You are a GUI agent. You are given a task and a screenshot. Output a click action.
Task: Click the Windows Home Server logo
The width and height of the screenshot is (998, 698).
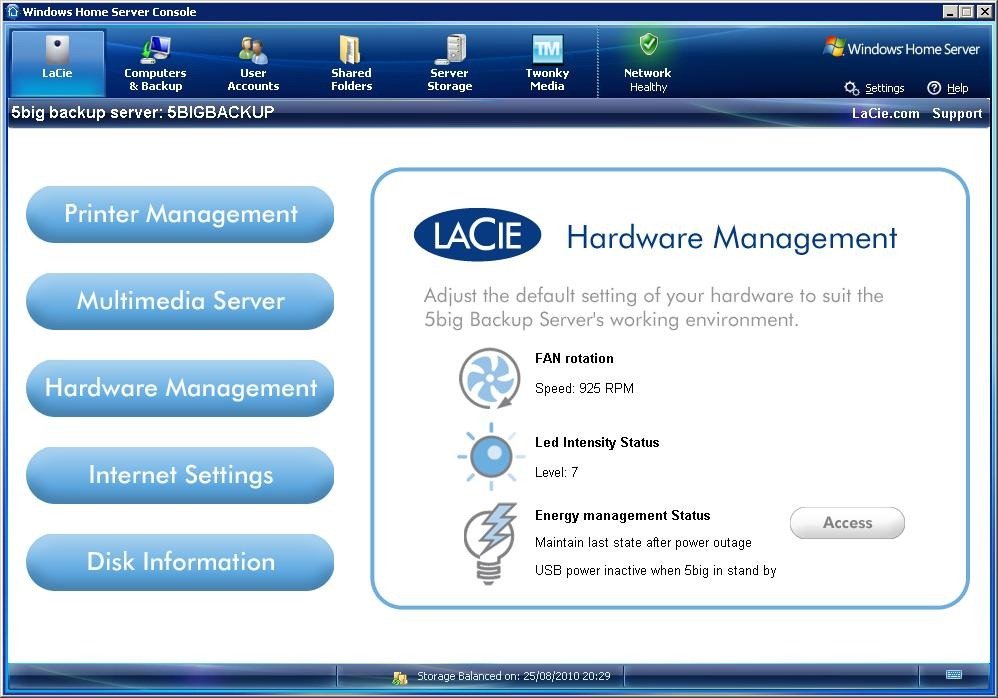coord(901,48)
